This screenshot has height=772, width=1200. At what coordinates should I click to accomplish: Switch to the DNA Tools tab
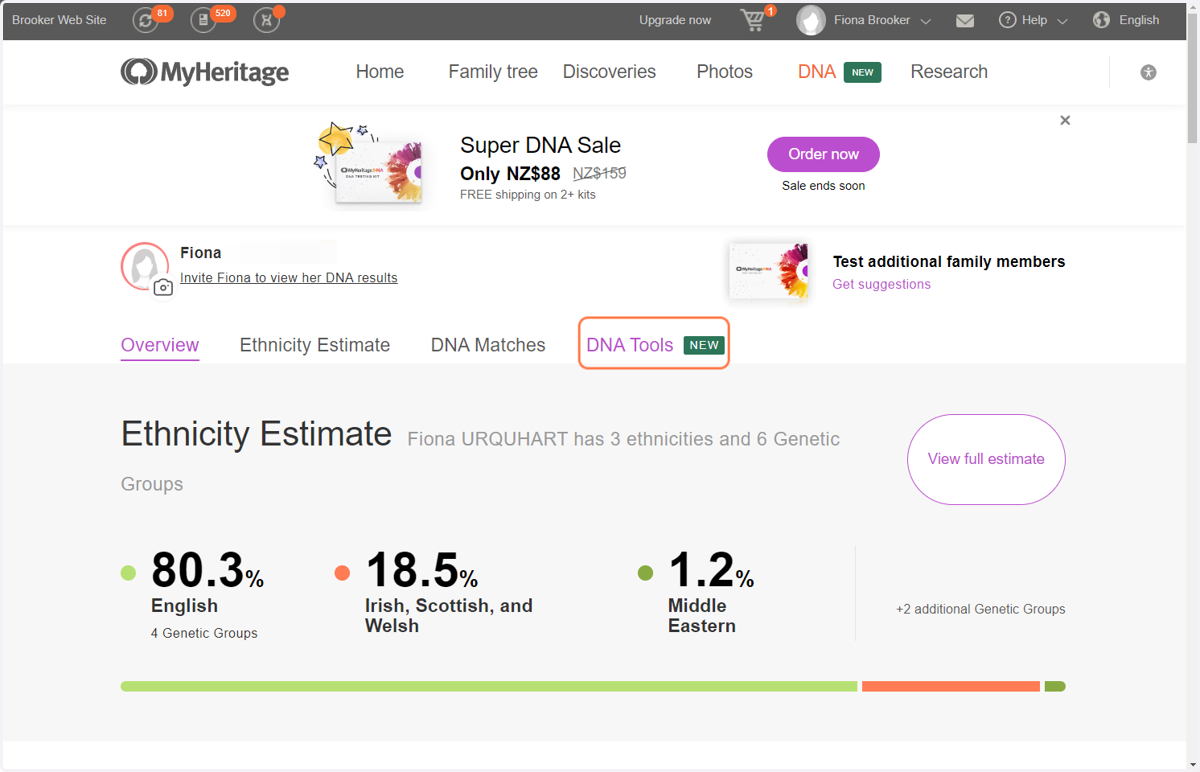[654, 344]
